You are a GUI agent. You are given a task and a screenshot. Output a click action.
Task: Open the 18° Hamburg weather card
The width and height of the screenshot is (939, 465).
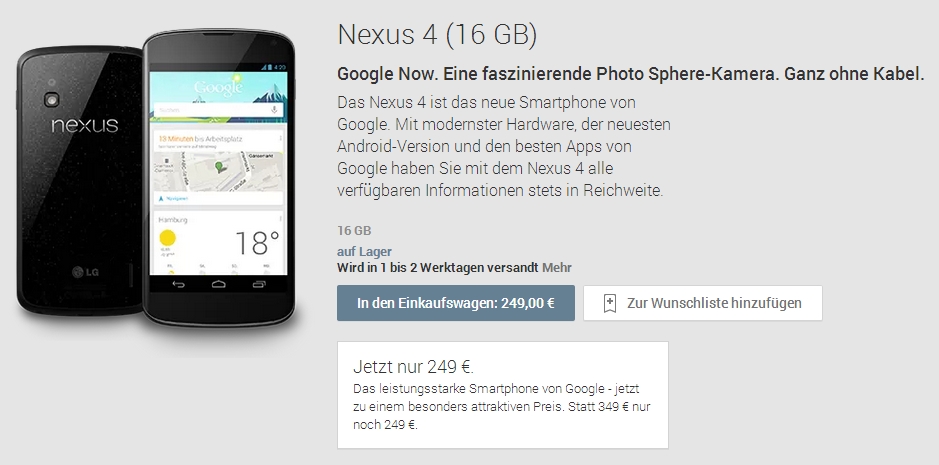coord(219,242)
